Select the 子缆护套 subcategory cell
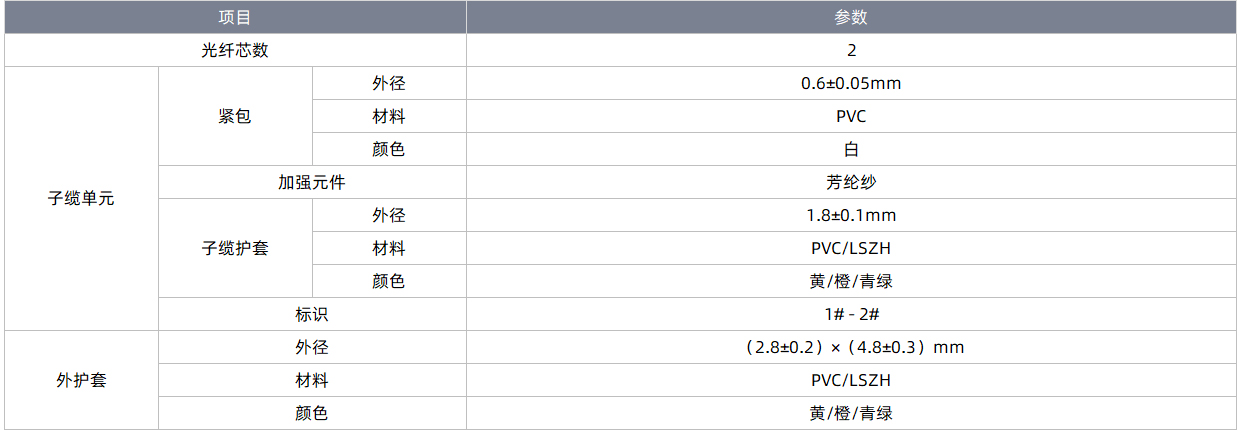 point(235,249)
